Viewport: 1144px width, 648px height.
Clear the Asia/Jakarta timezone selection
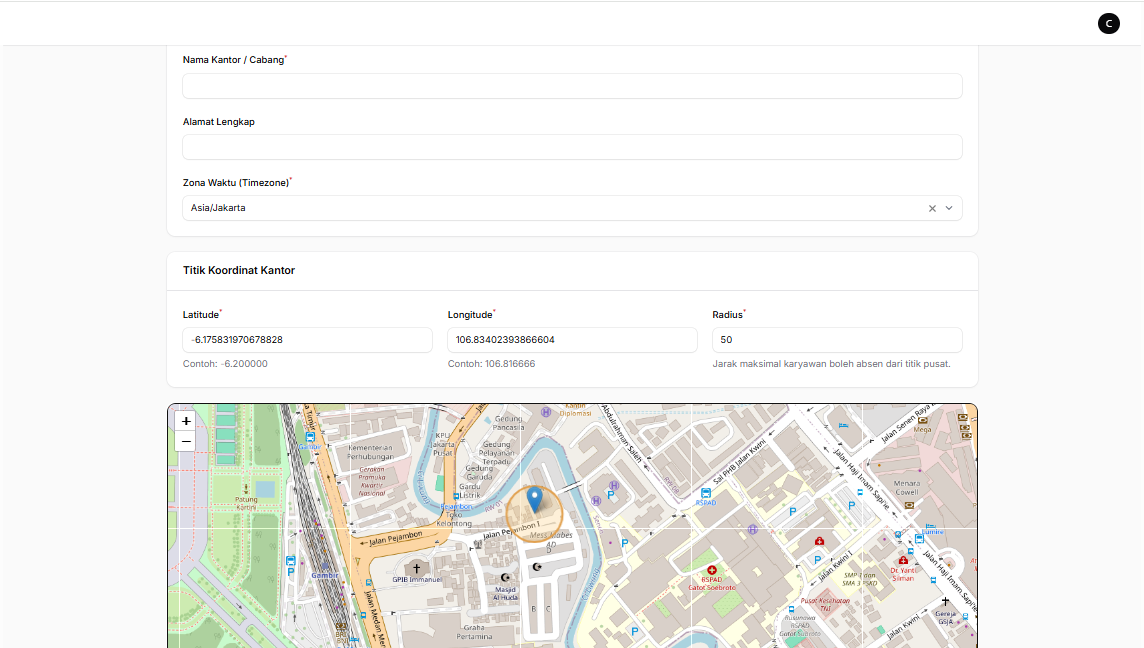(x=931, y=208)
